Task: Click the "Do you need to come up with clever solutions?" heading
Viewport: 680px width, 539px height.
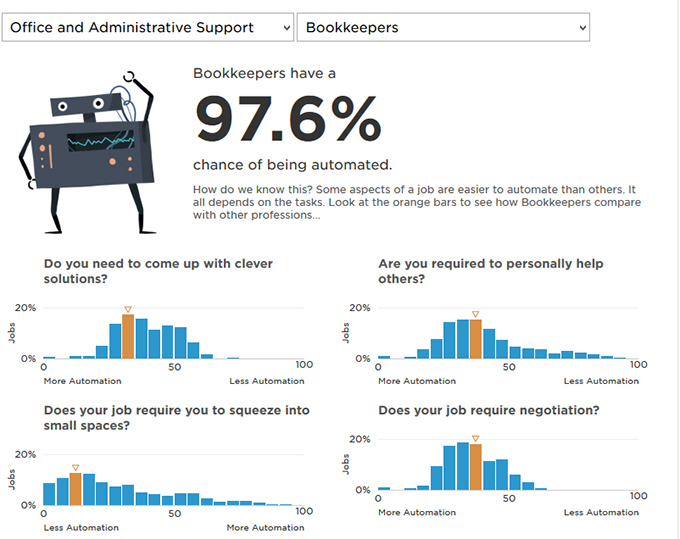Action: pyautogui.click(x=158, y=271)
